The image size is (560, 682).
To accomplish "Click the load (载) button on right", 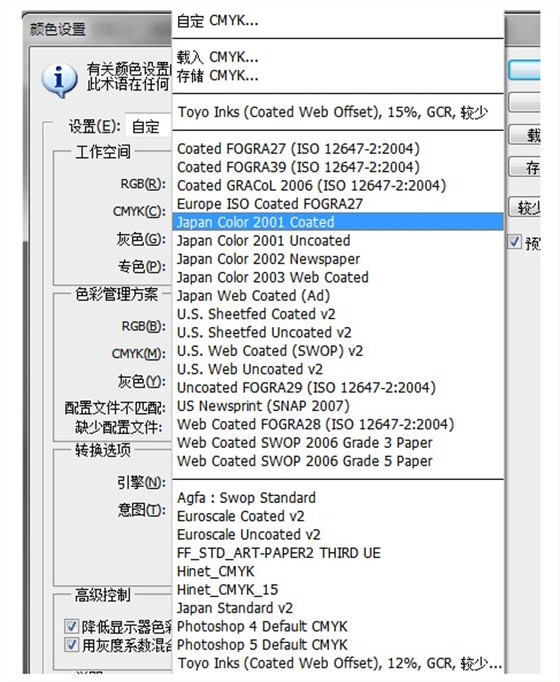I will 525,135.
